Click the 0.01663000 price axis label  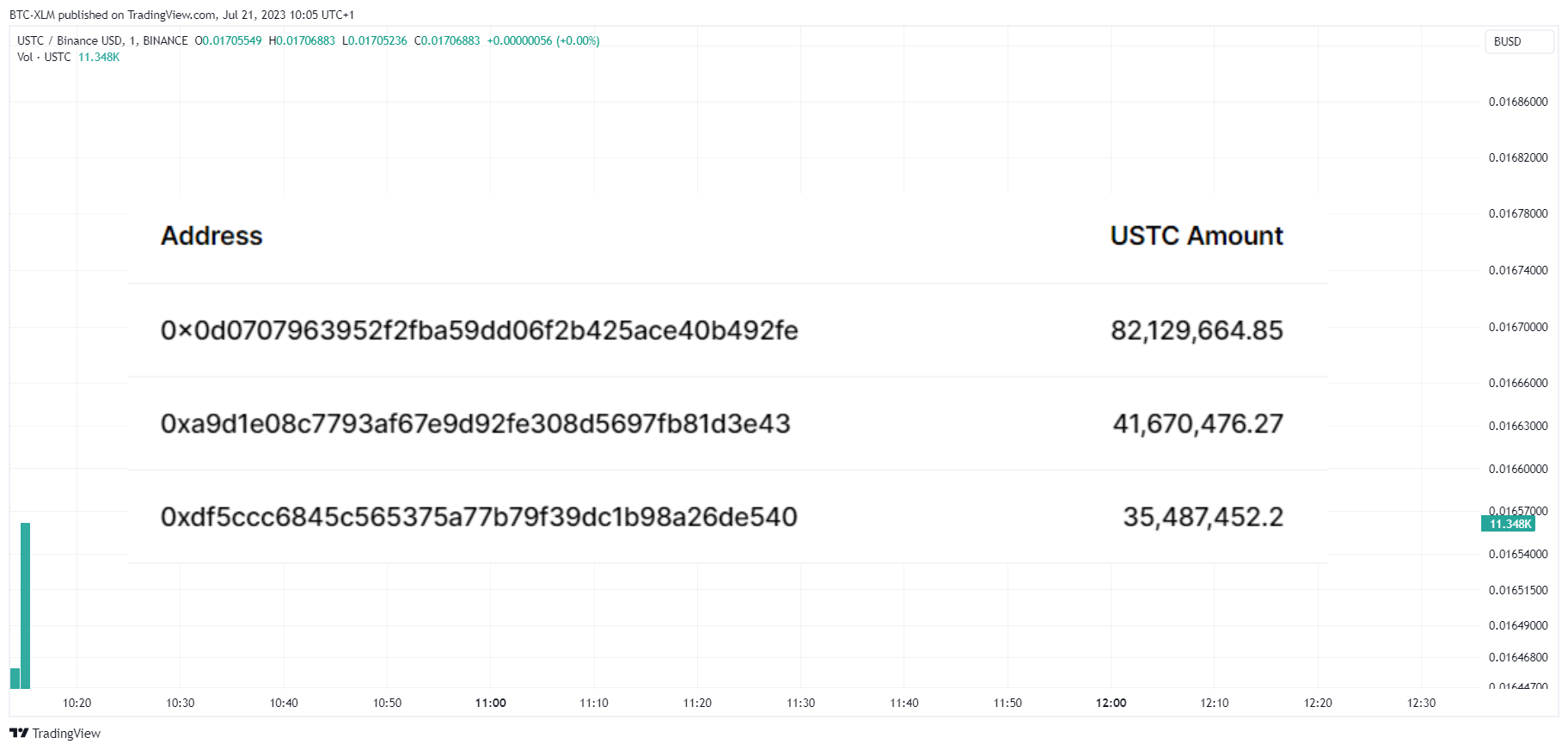tap(1518, 426)
